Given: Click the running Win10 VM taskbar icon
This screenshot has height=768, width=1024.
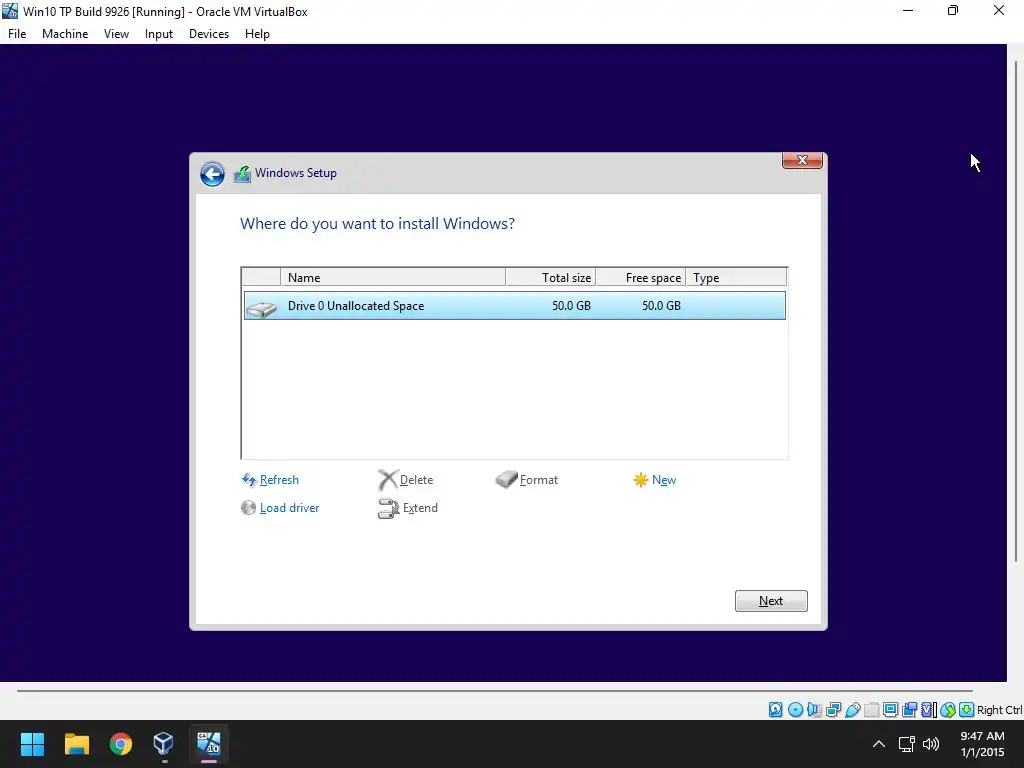Looking at the screenshot, I should point(209,744).
